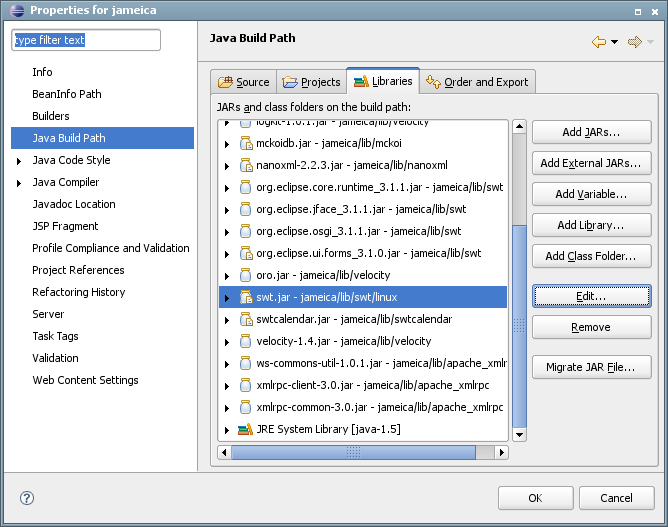Switch to the Projects tab
668x527 pixels.
pyautogui.click(x=311, y=82)
